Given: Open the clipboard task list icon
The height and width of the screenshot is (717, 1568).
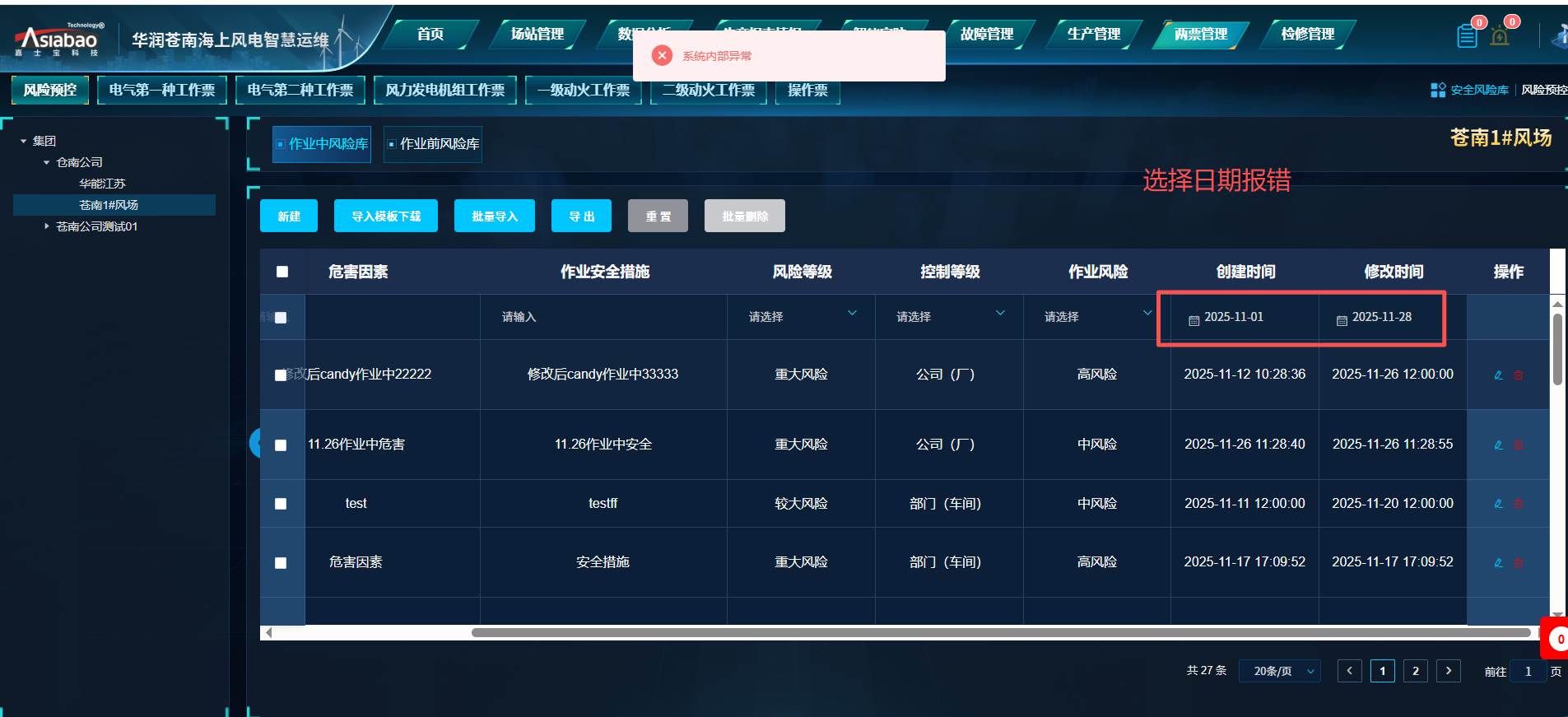Looking at the screenshot, I should 1467,36.
